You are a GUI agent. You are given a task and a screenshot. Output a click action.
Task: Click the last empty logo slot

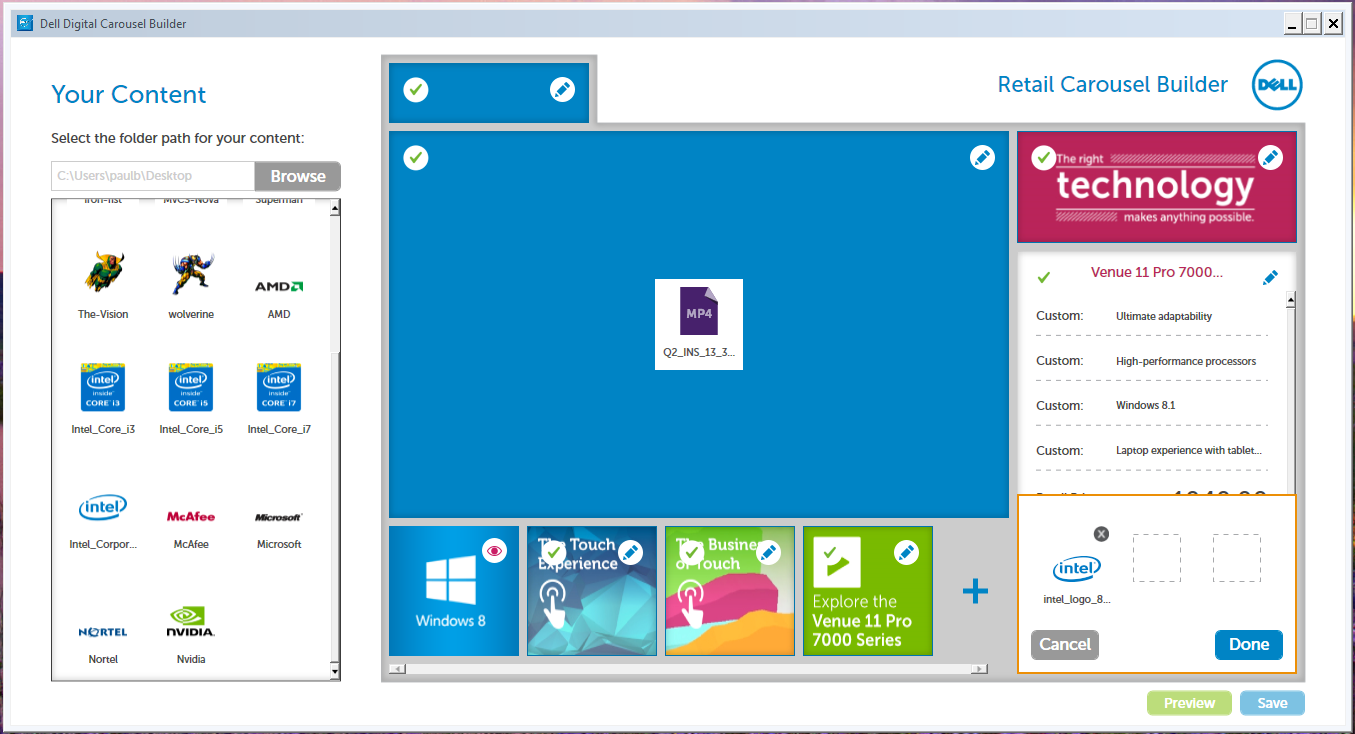1237,558
